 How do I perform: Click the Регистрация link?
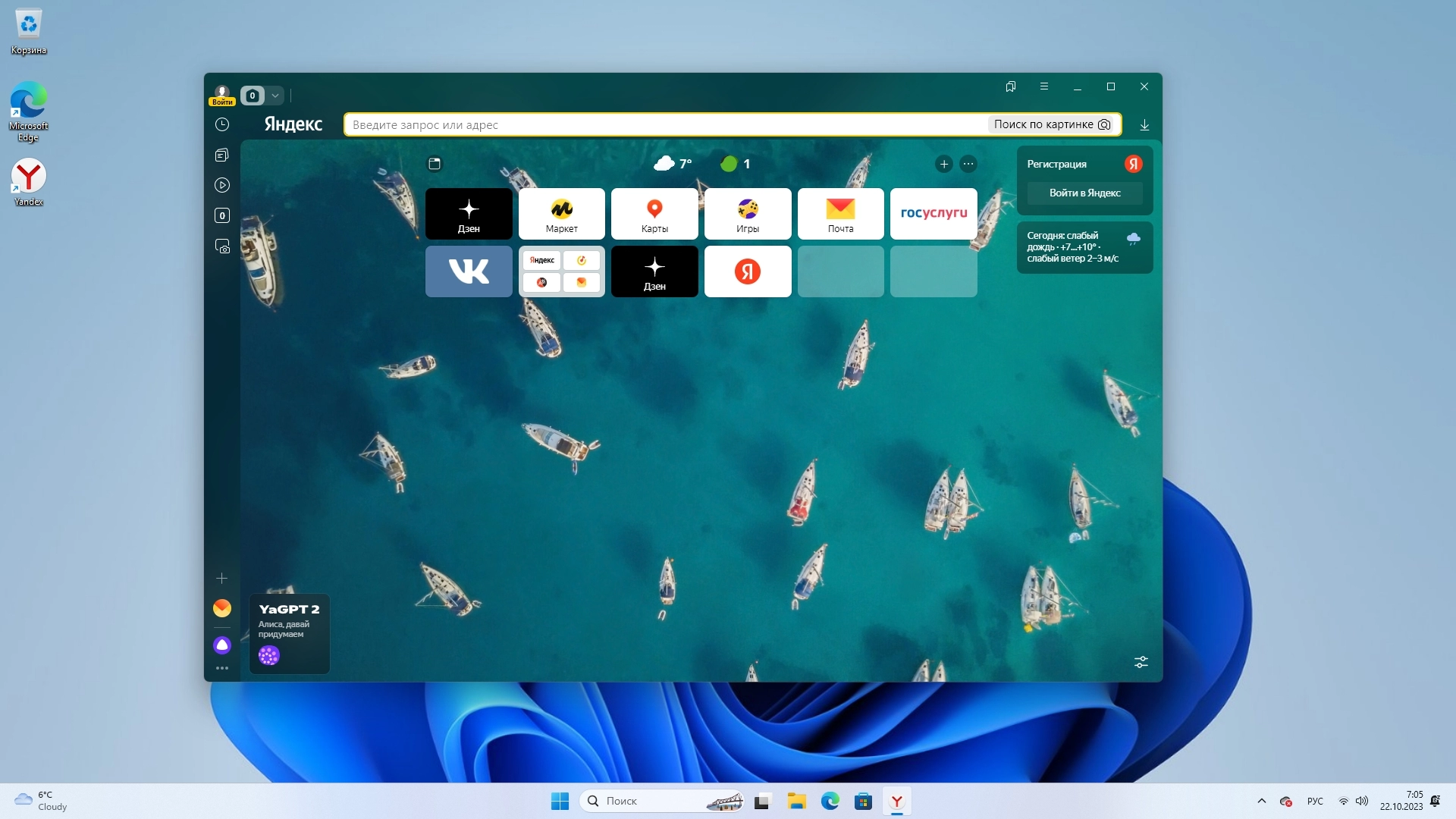1056,164
